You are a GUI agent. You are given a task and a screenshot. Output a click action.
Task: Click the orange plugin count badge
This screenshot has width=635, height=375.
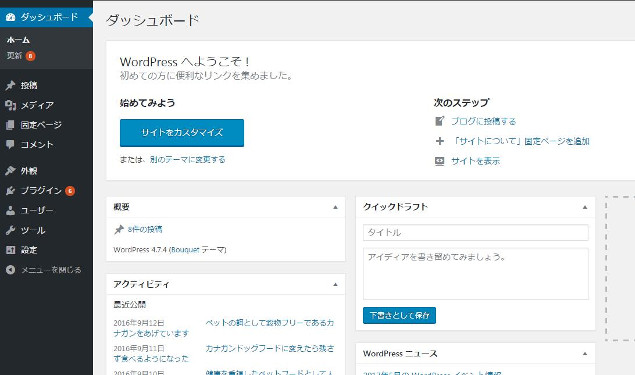(70, 190)
